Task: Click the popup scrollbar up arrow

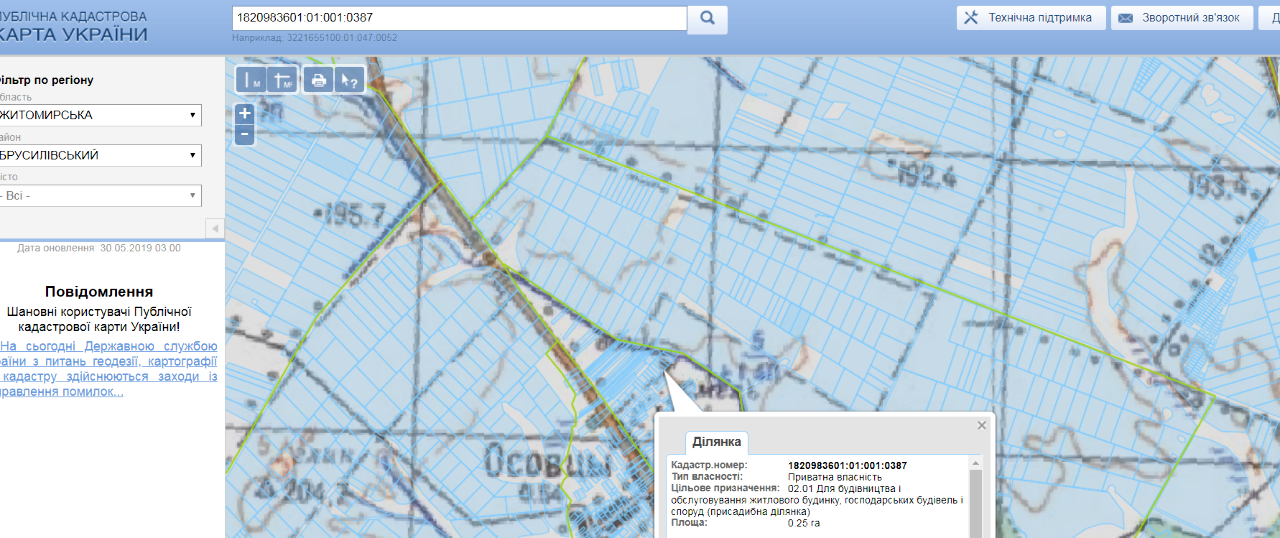Action: 977,462
